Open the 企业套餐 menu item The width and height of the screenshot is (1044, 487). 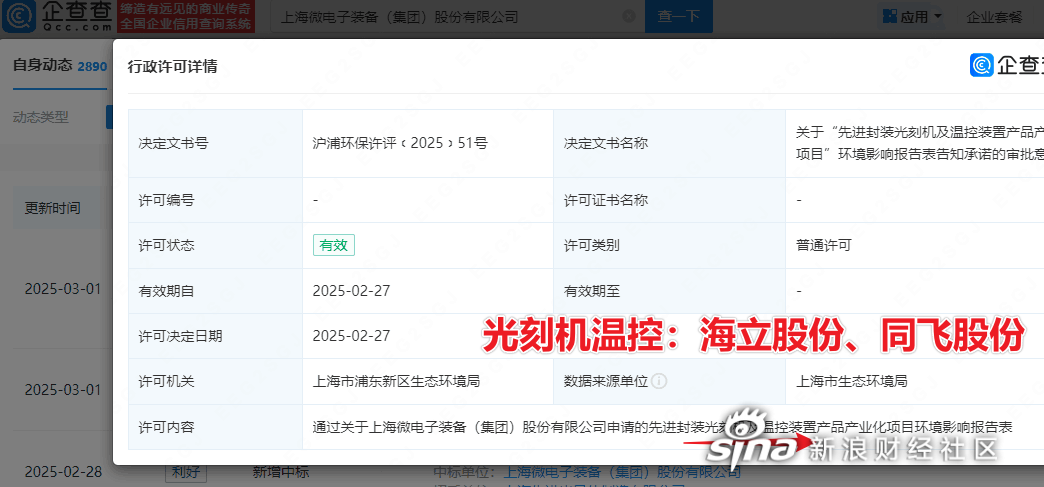click(995, 17)
